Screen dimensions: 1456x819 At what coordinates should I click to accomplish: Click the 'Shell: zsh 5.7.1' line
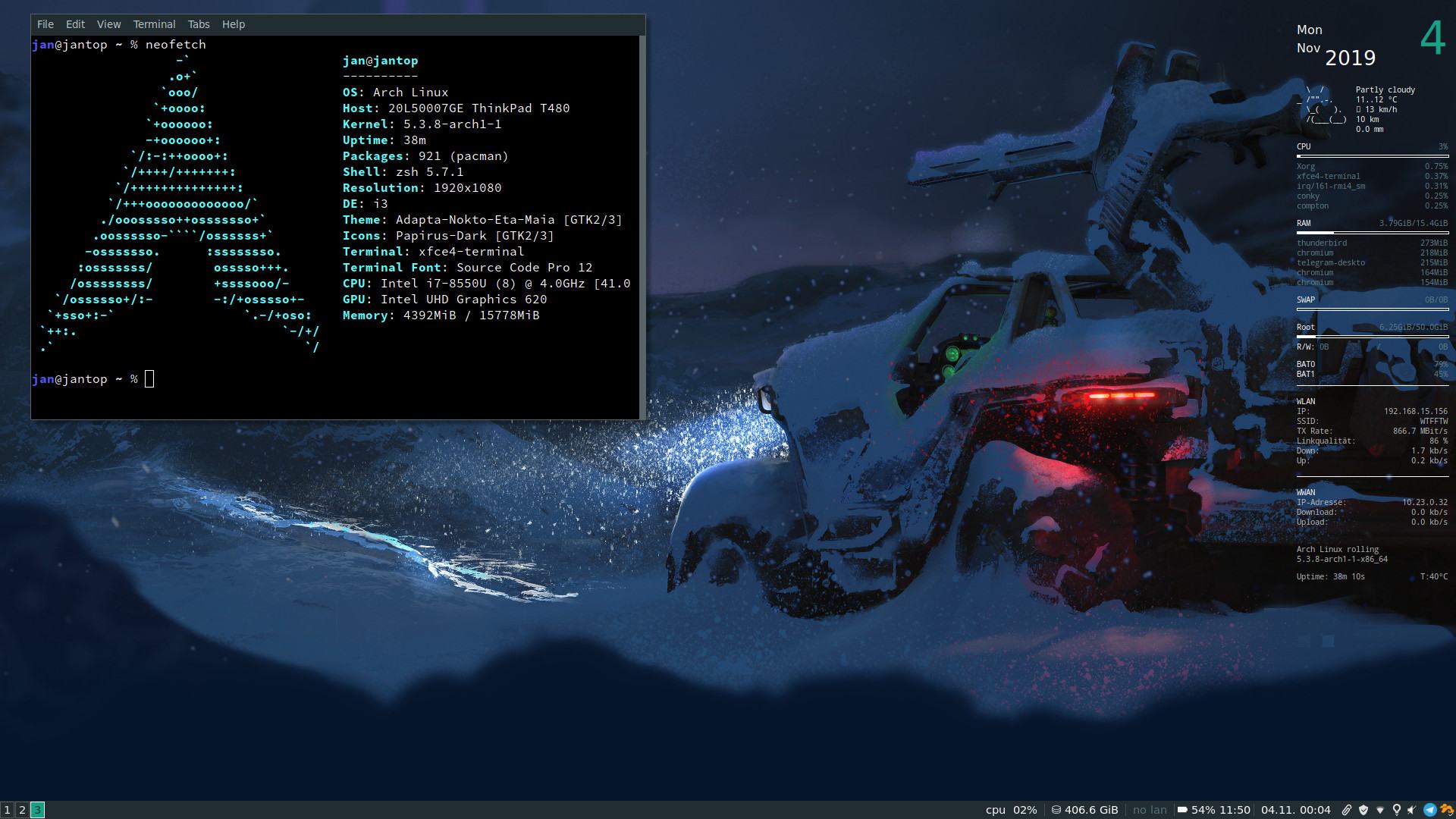pos(403,172)
